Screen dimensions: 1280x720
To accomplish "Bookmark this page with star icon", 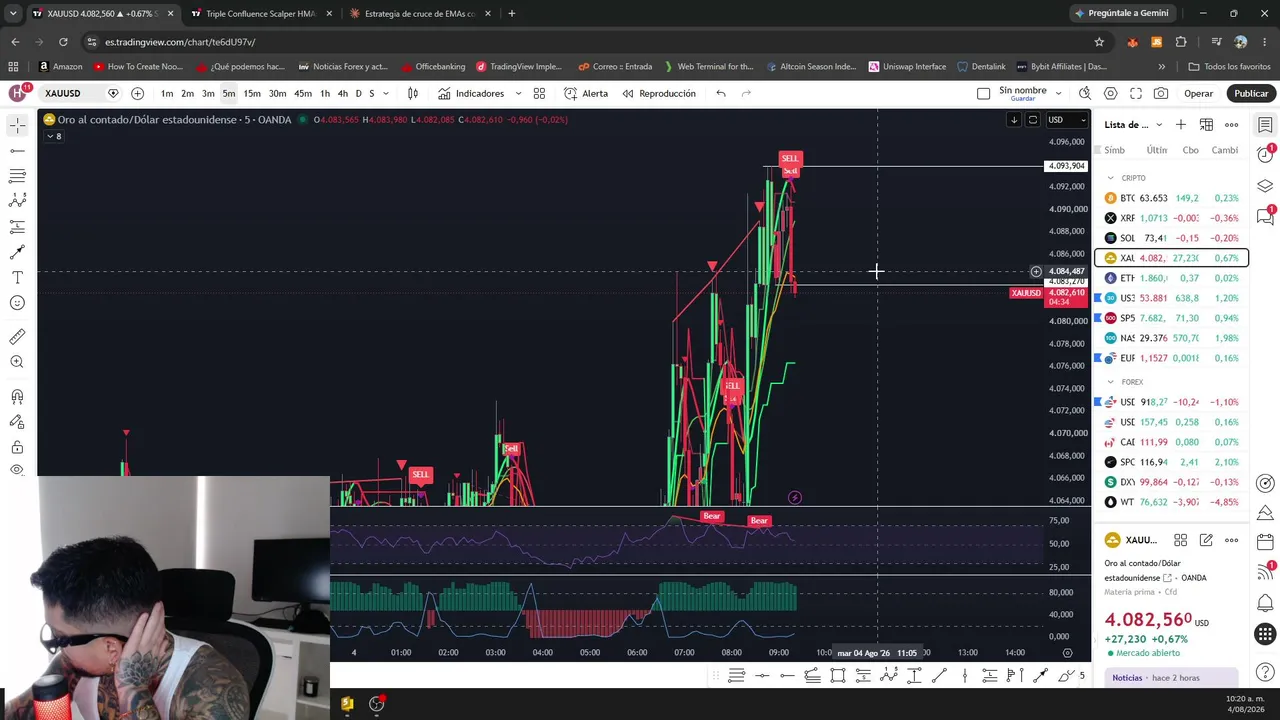I will [x=1099, y=42].
